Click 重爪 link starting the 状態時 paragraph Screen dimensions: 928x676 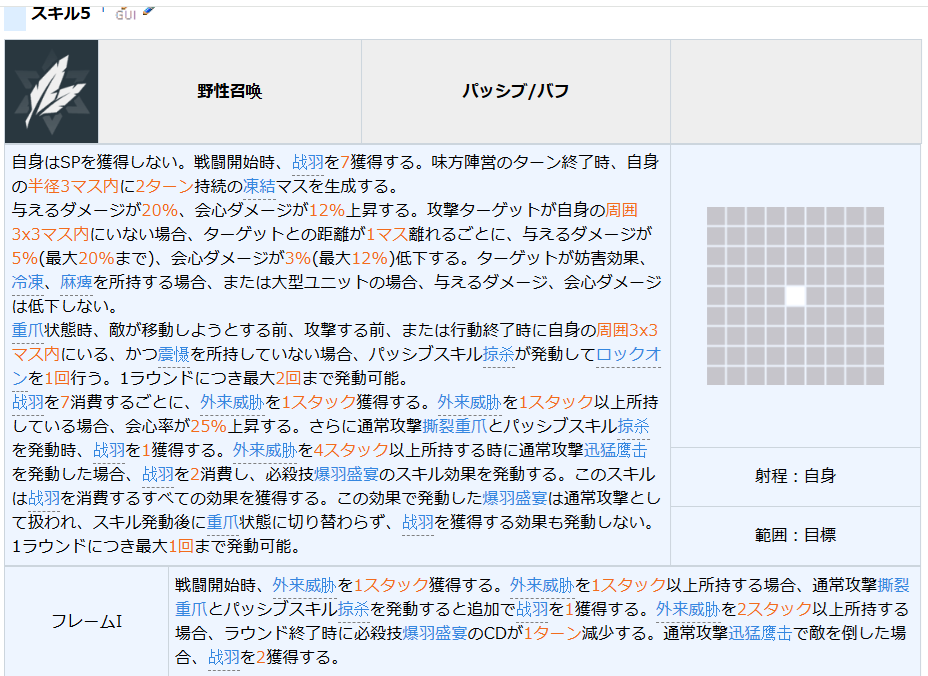coord(28,330)
